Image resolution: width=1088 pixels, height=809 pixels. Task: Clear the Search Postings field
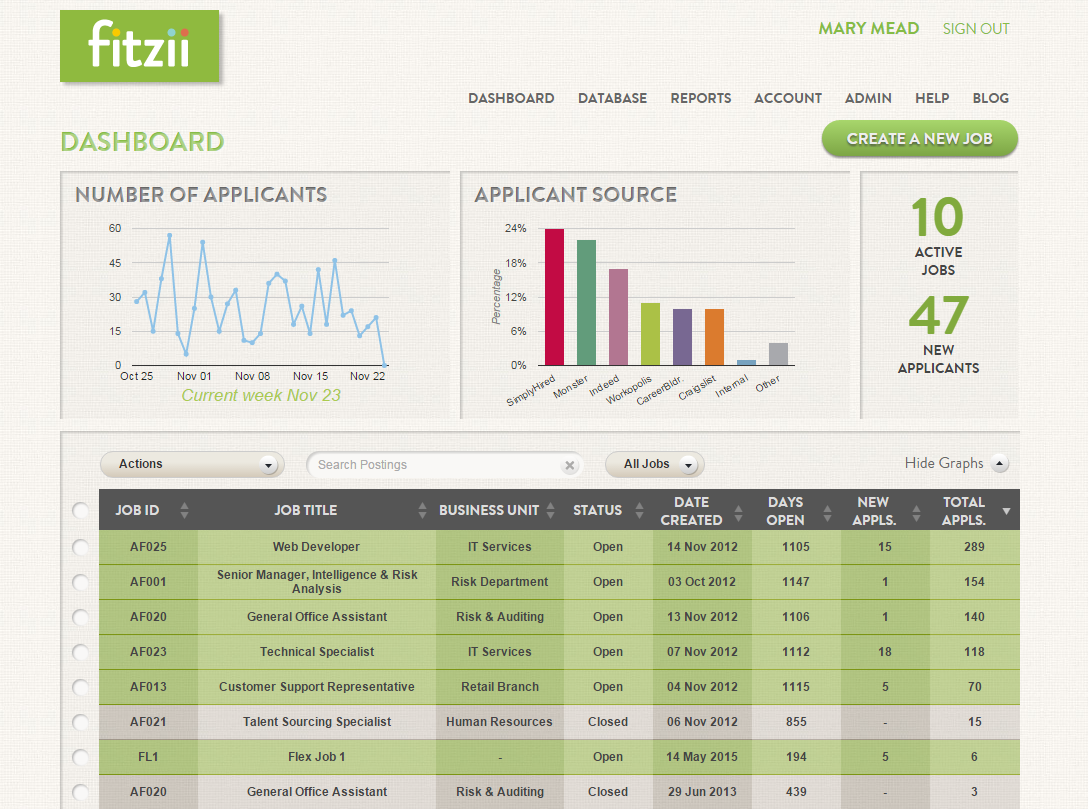(569, 465)
